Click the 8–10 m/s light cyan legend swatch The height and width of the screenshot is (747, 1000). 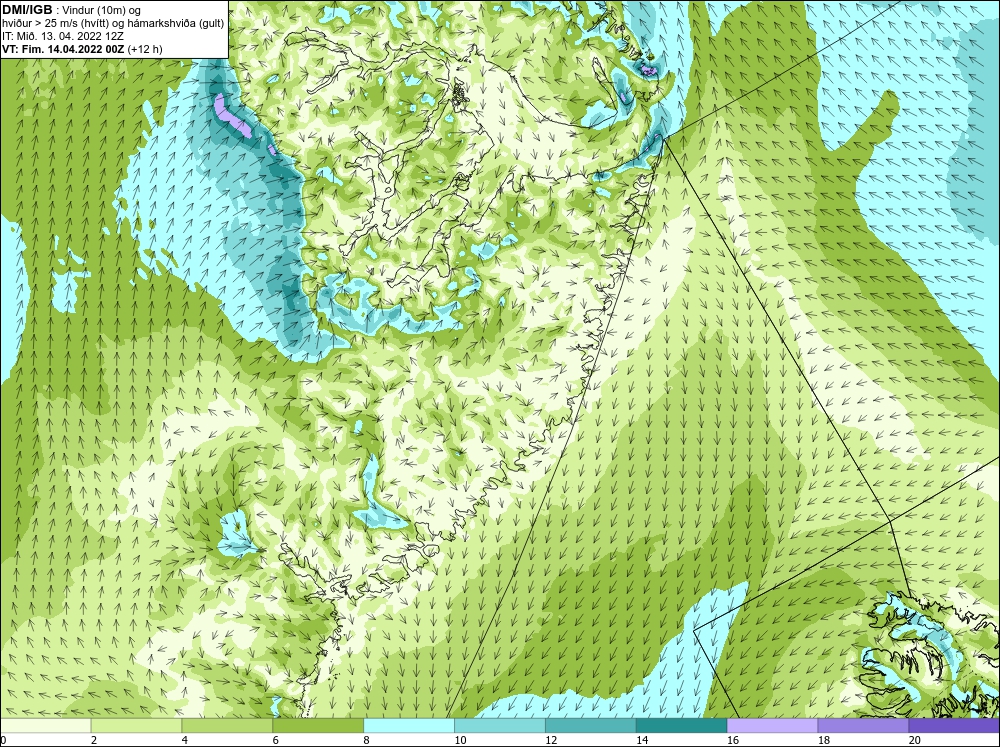(x=409, y=726)
